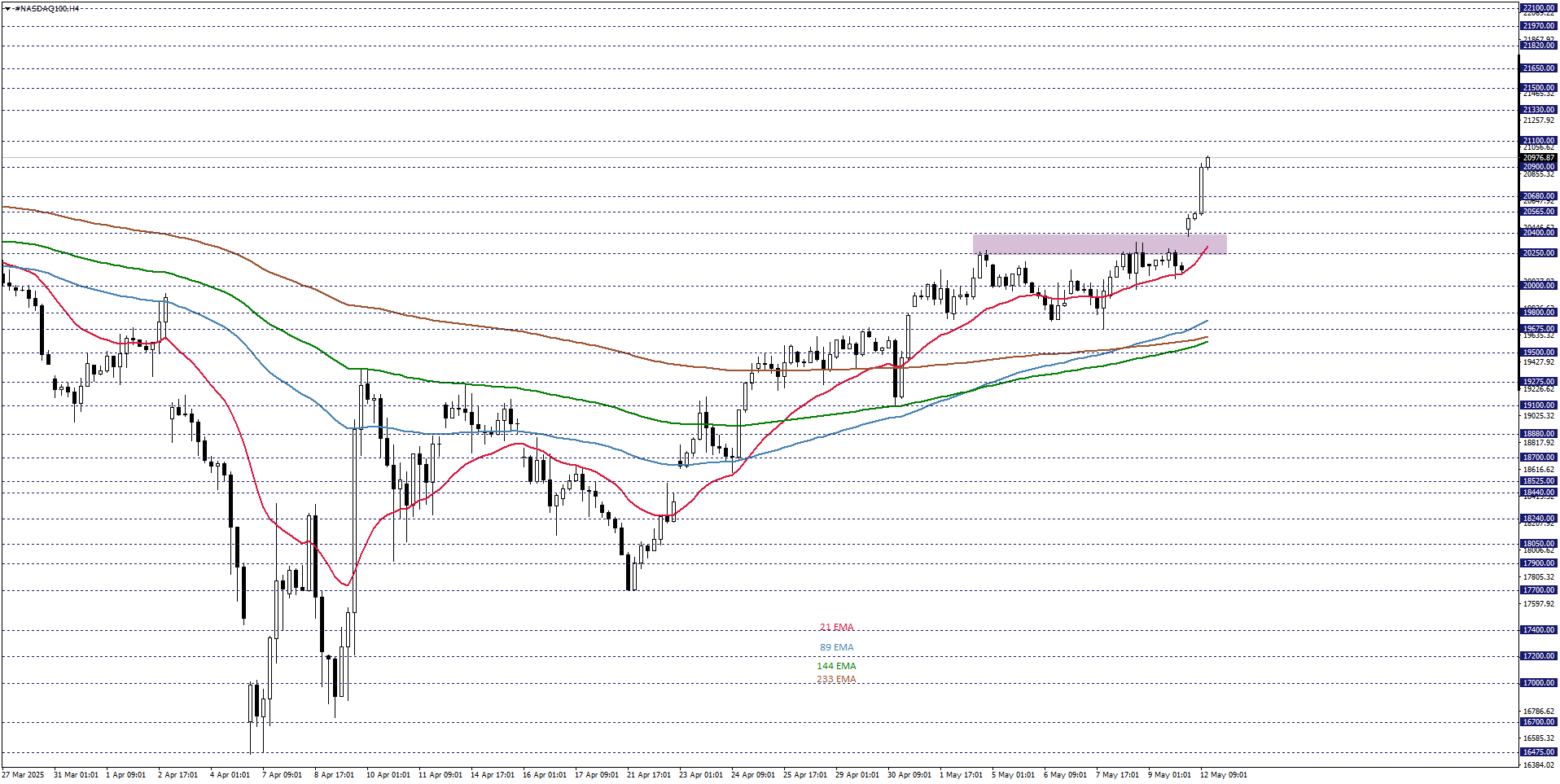Select the 16475.00 price level label
1560x784 pixels.
pyautogui.click(x=1538, y=752)
